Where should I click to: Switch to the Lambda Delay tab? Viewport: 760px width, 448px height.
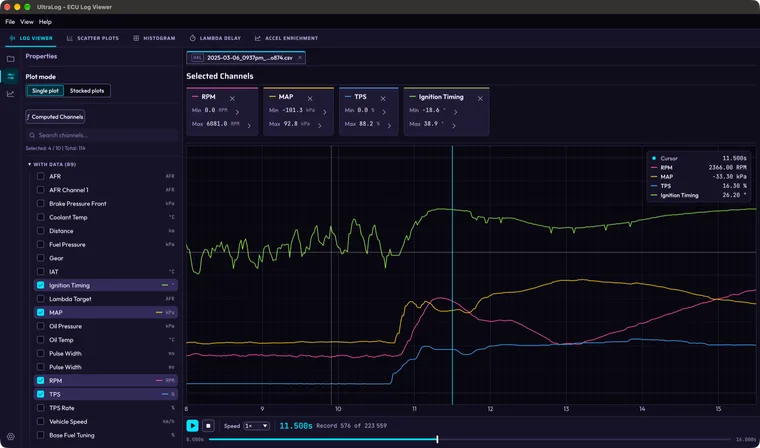[215, 38]
